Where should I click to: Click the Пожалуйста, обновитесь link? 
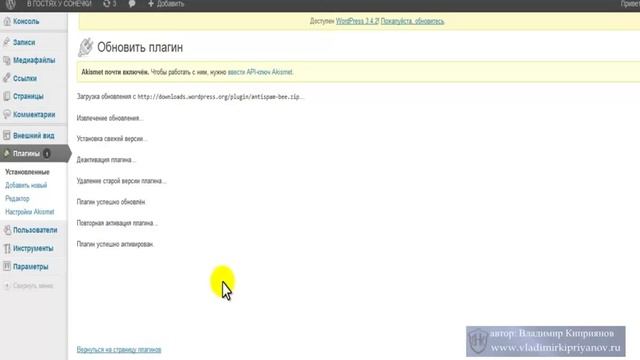point(412,21)
